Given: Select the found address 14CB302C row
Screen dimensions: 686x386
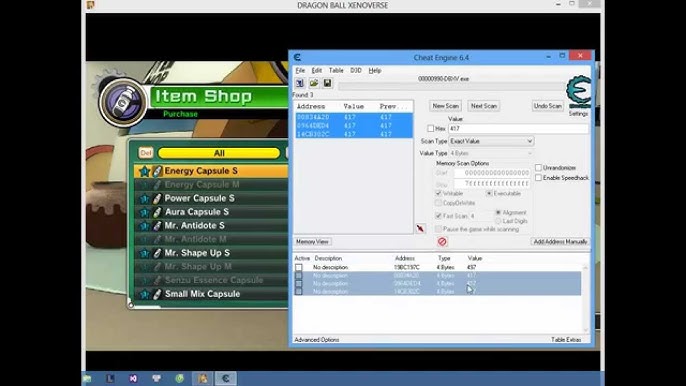Looking at the screenshot, I should click(354, 134).
